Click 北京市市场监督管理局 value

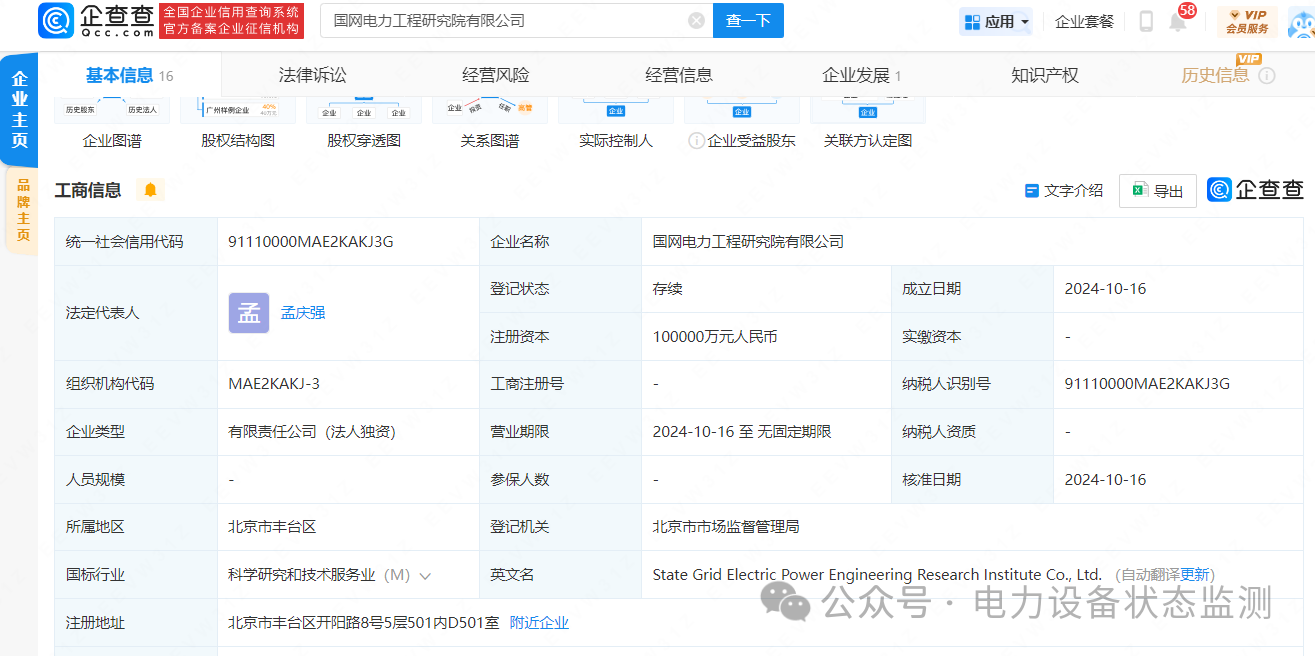tap(726, 527)
